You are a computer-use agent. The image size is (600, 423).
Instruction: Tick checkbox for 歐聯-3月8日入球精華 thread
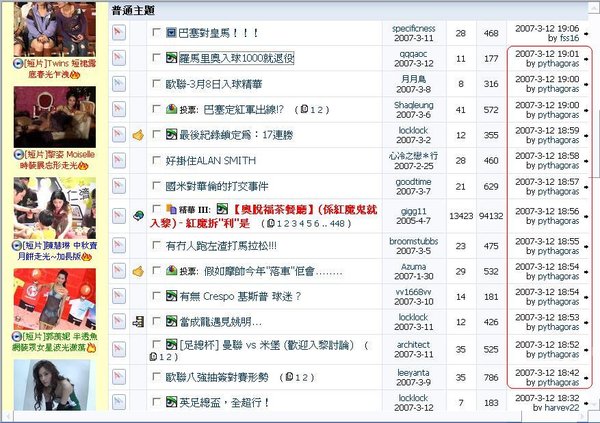pos(156,84)
